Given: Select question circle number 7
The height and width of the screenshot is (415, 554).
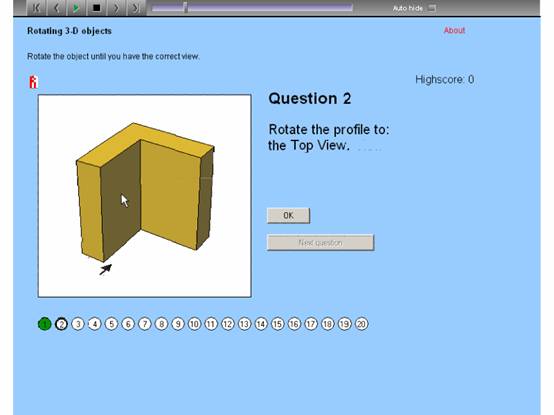Looking at the screenshot, I should pos(145,324).
